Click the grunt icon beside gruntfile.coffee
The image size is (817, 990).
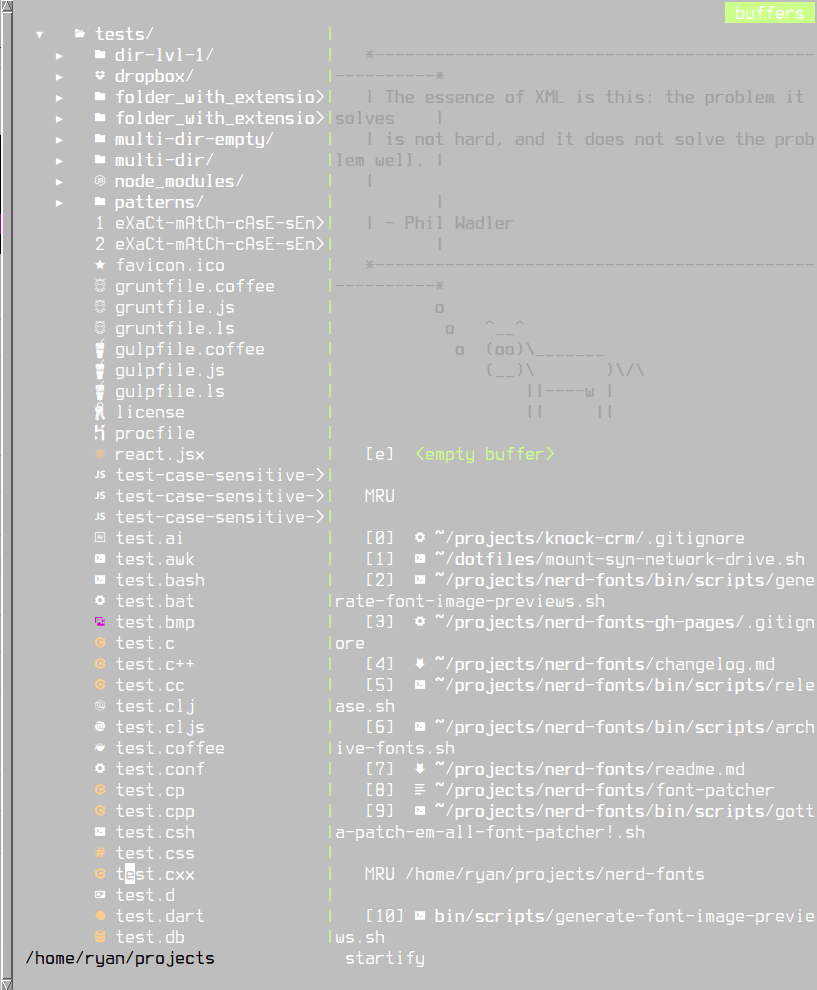pyautogui.click(x=100, y=286)
